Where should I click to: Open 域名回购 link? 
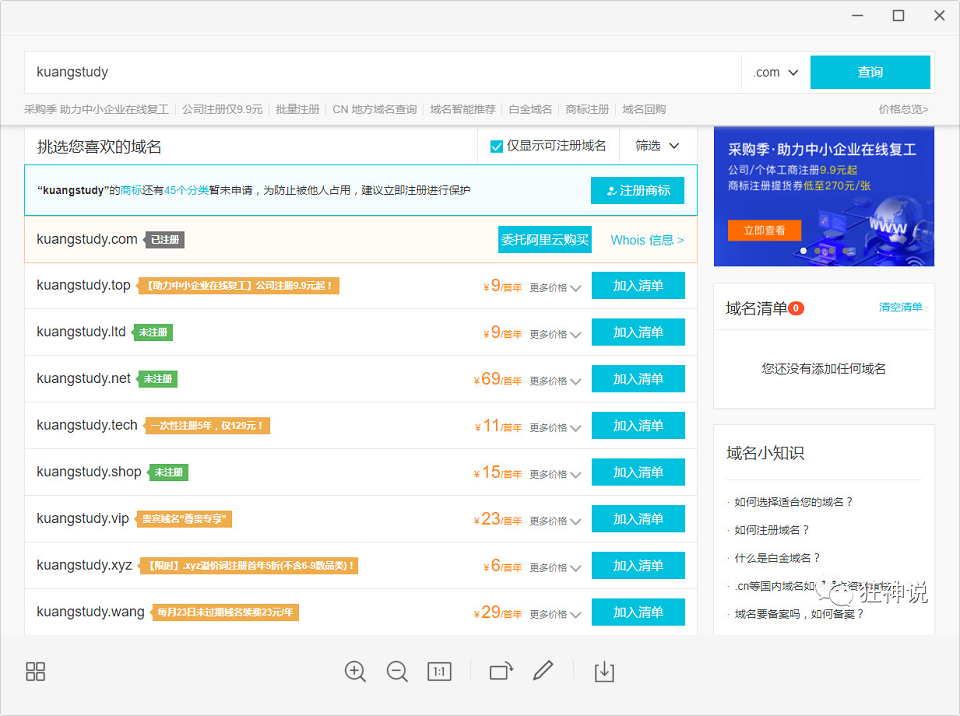click(644, 110)
